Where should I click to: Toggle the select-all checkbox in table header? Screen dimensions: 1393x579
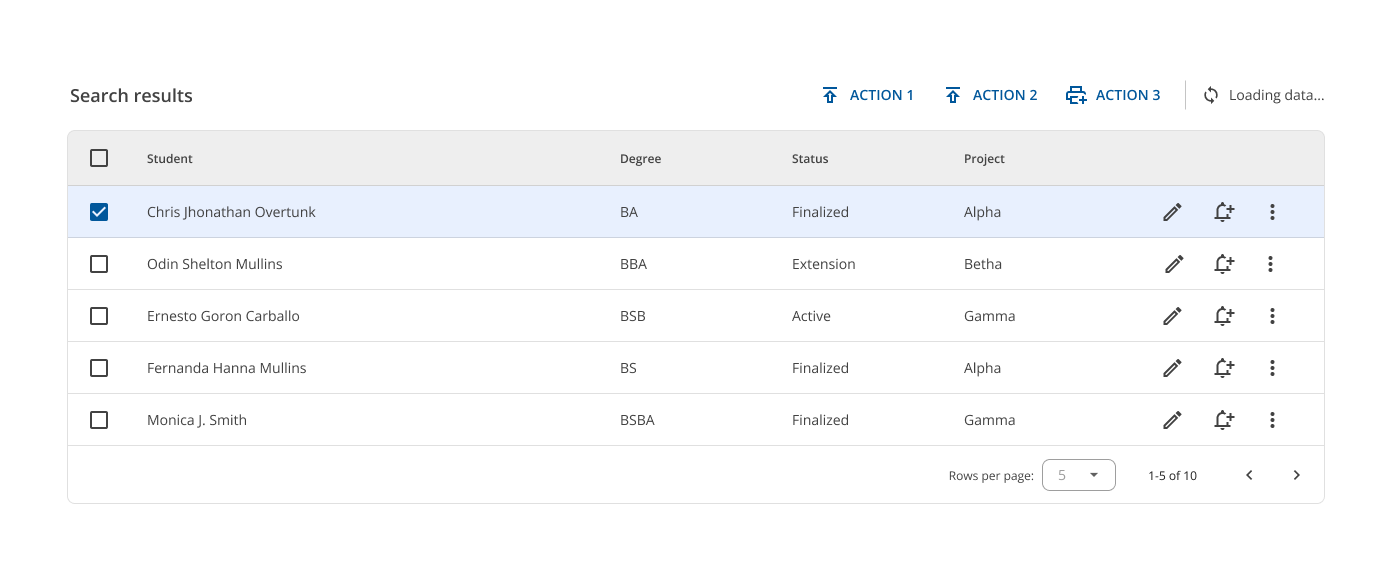pyautogui.click(x=99, y=158)
